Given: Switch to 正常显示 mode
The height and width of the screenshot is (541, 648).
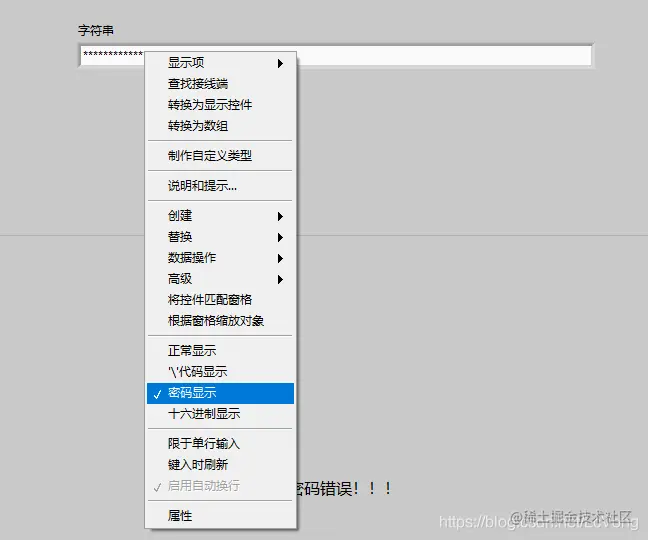Looking at the screenshot, I should tap(220, 351).
